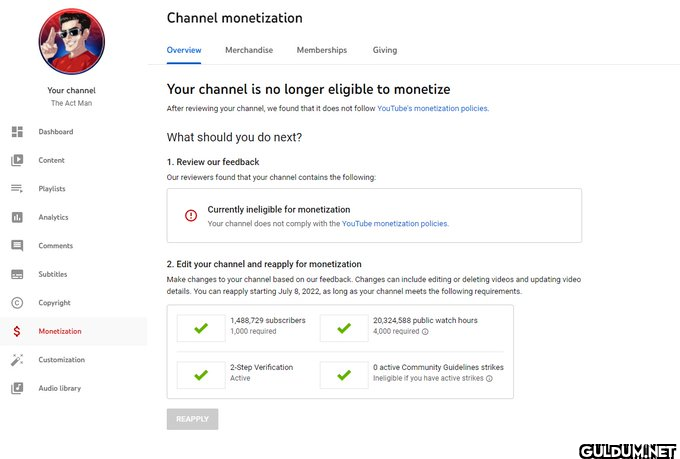Click '2. Edit your channel and reapply' heading
This screenshot has width=680, height=459.
[264, 264]
